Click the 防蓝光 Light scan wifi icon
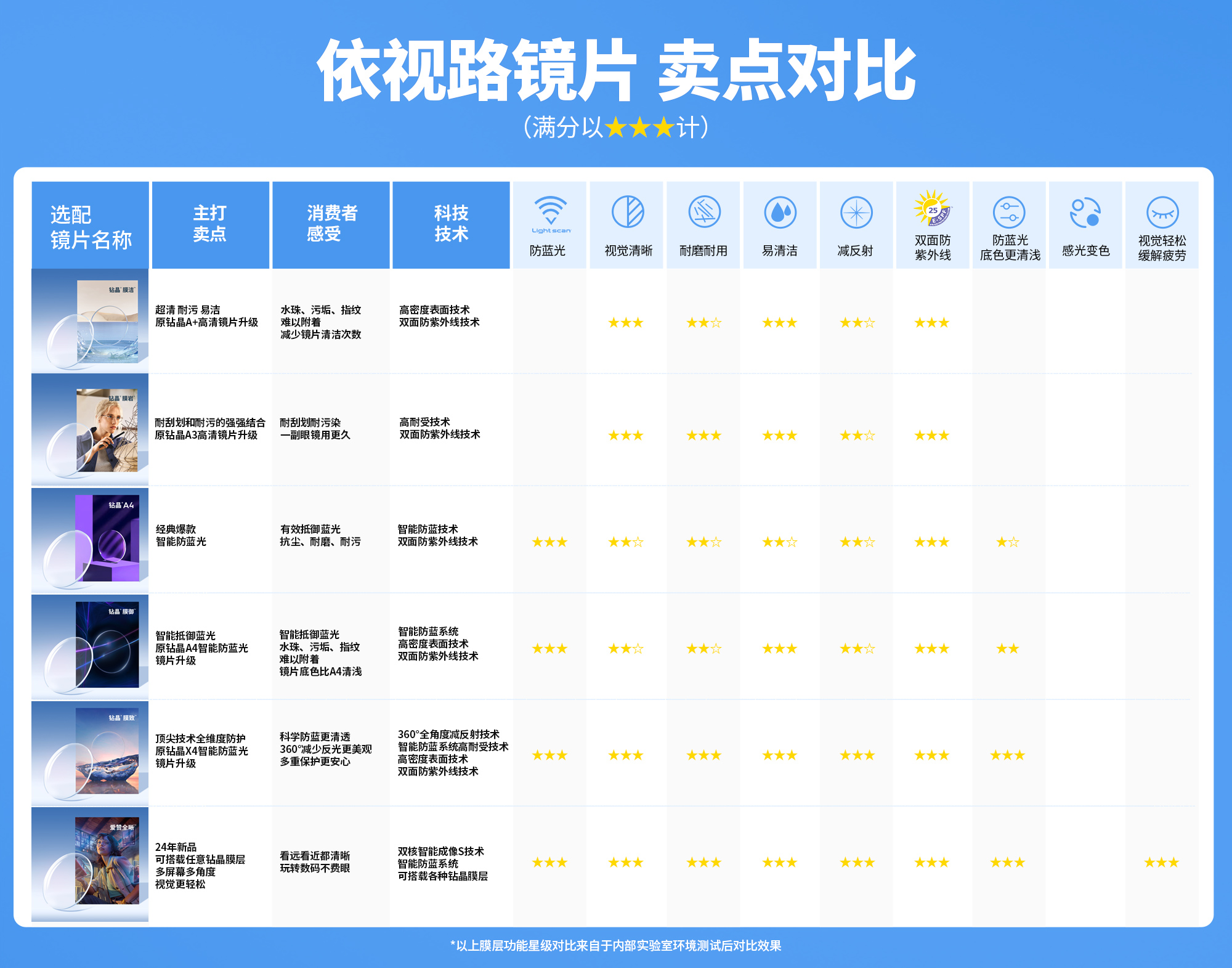1232x968 pixels. 551,214
